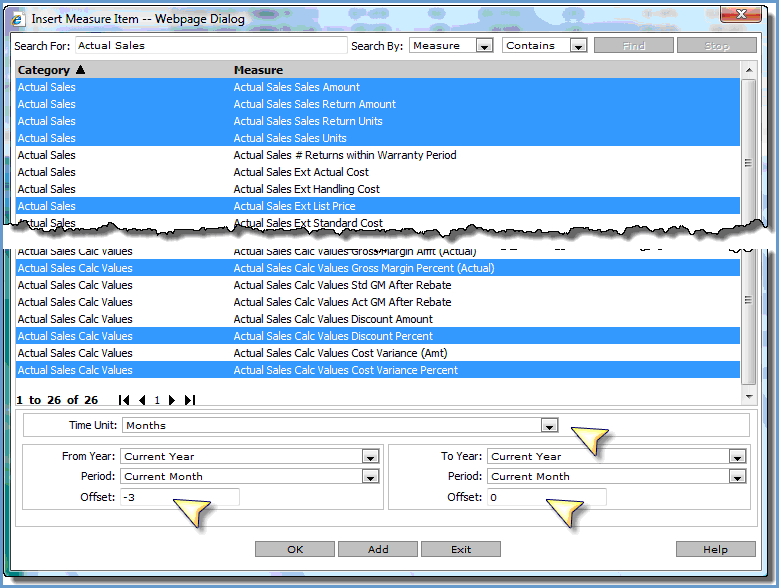779x588 pixels.
Task: Go to next page of results
Action: (x=172, y=400)
